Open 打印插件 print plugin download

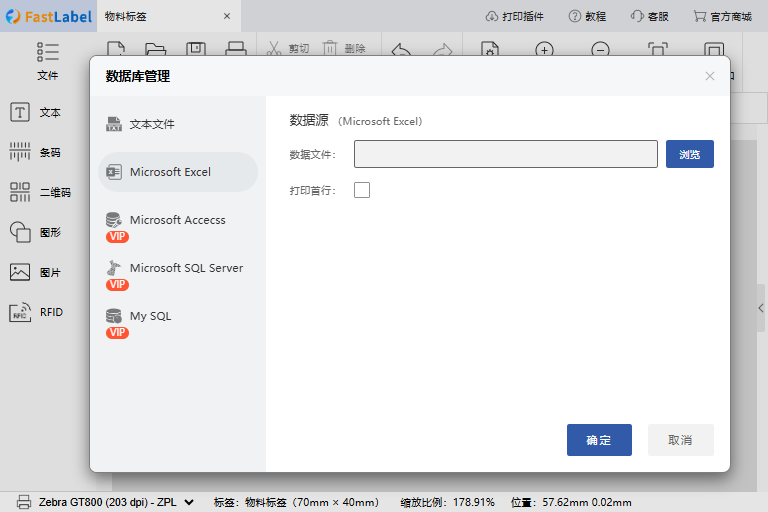tap(515, 17)
